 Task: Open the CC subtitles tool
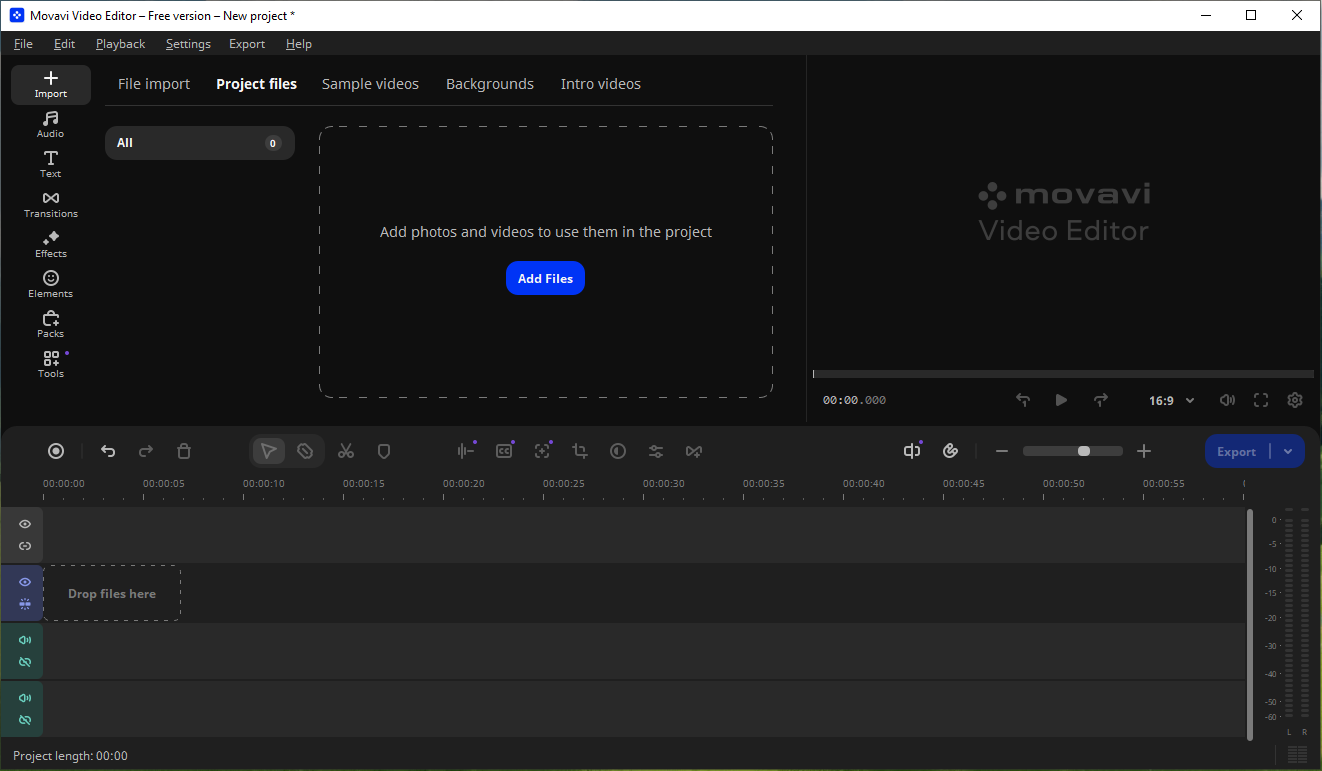pyautogui.click(x=504, y=451)
